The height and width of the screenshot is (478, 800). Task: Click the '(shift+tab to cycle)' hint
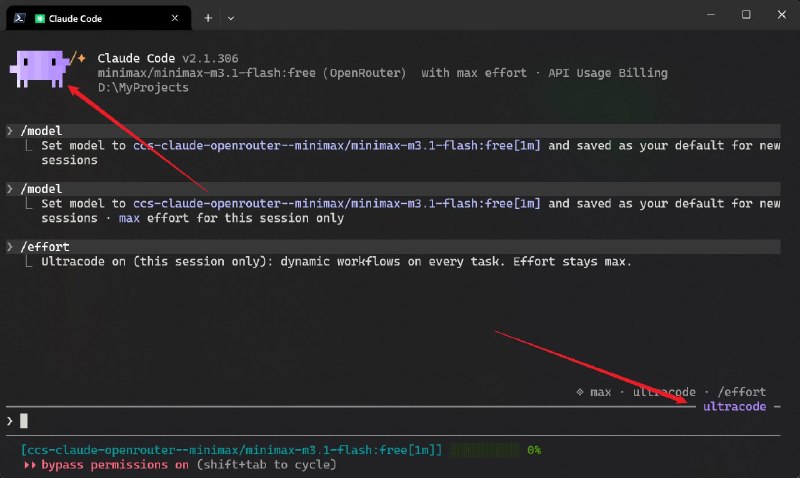(x=266, y=465)
